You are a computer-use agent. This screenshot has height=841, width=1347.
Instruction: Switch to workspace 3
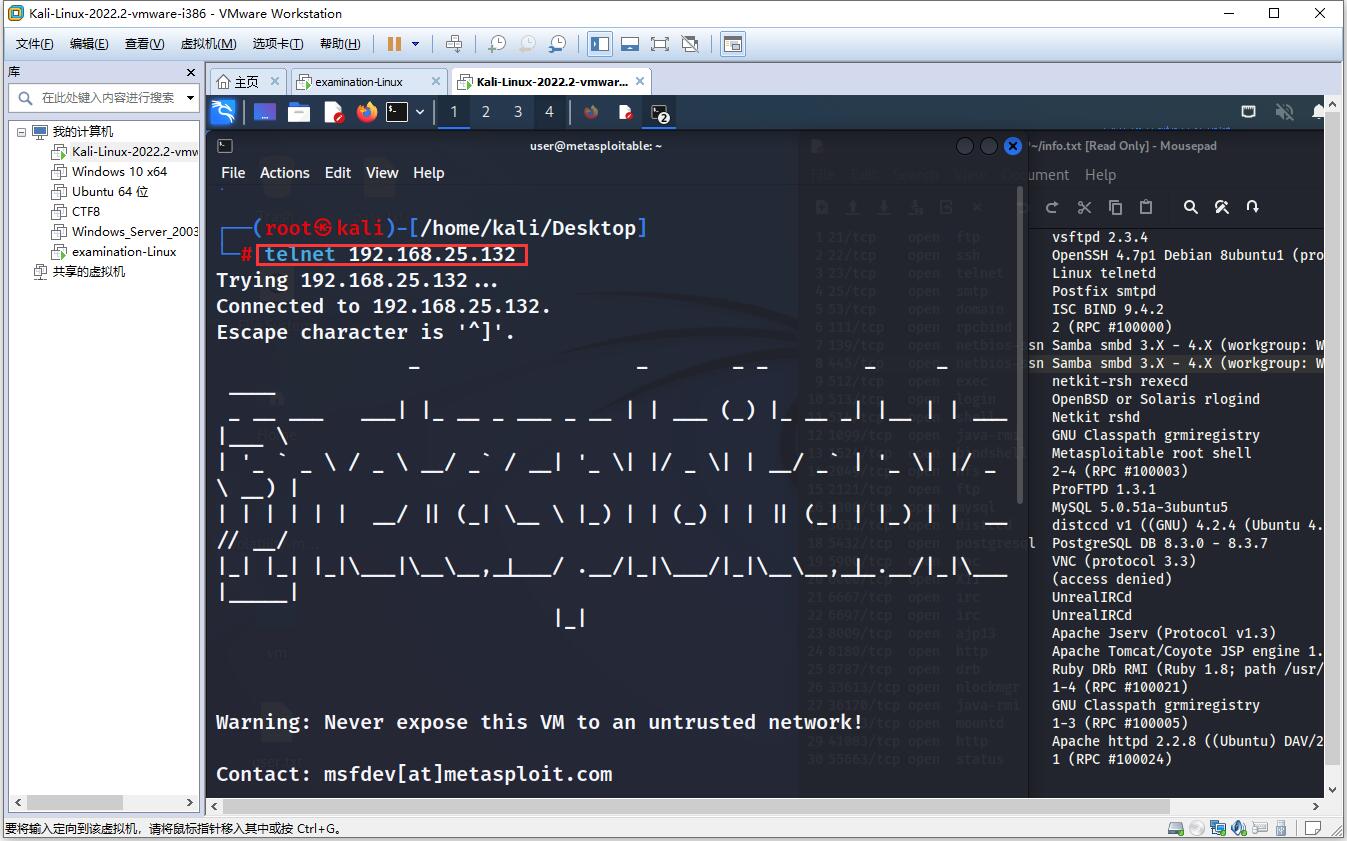coord(518,112)
